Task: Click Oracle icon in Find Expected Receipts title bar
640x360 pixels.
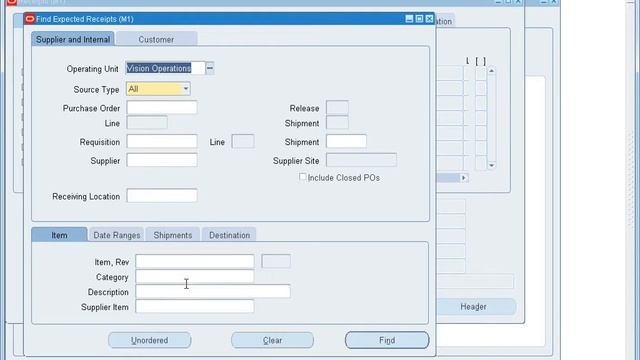Action: coord(30,19)
